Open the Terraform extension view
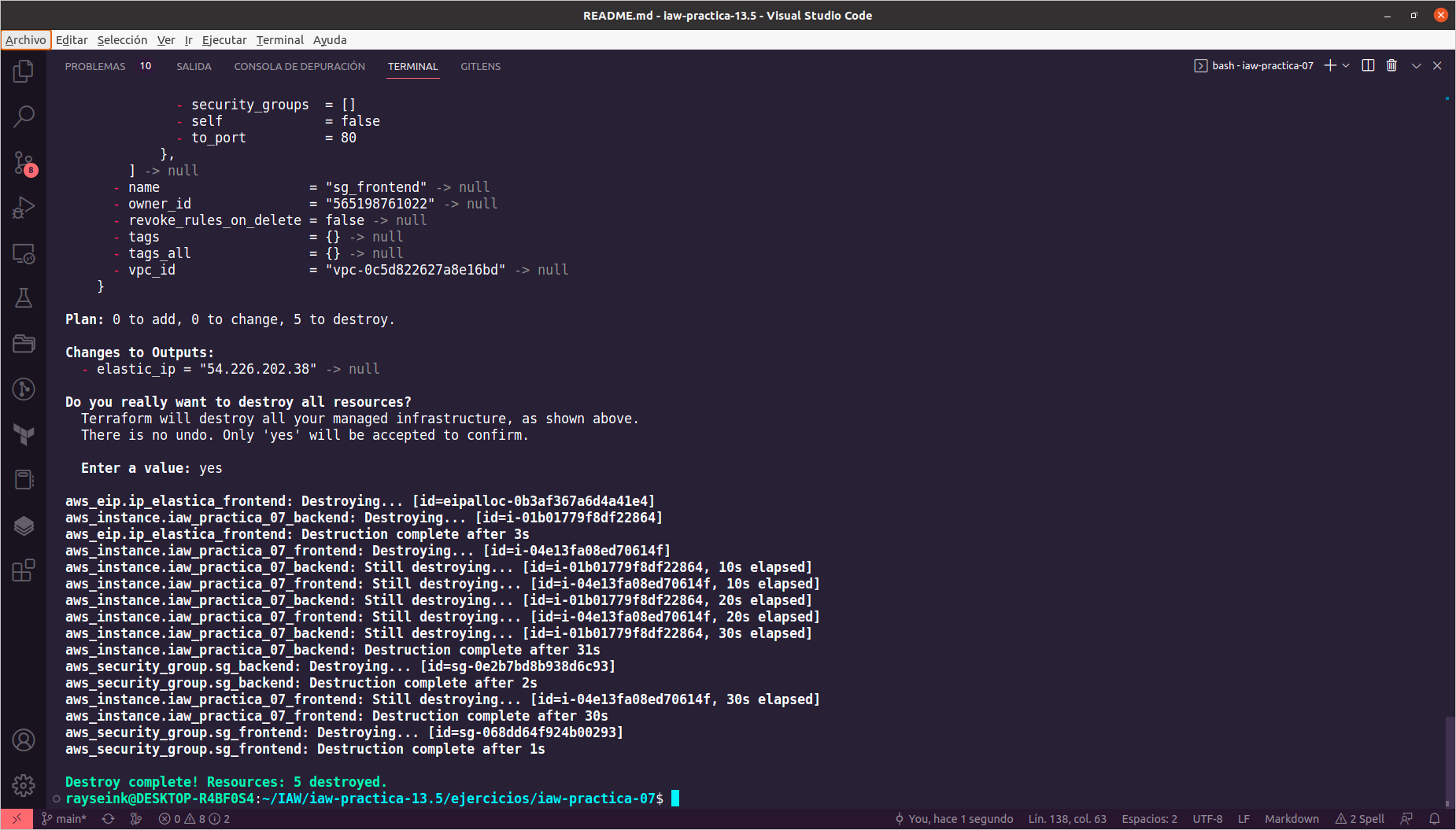 (x=24, y=433)
